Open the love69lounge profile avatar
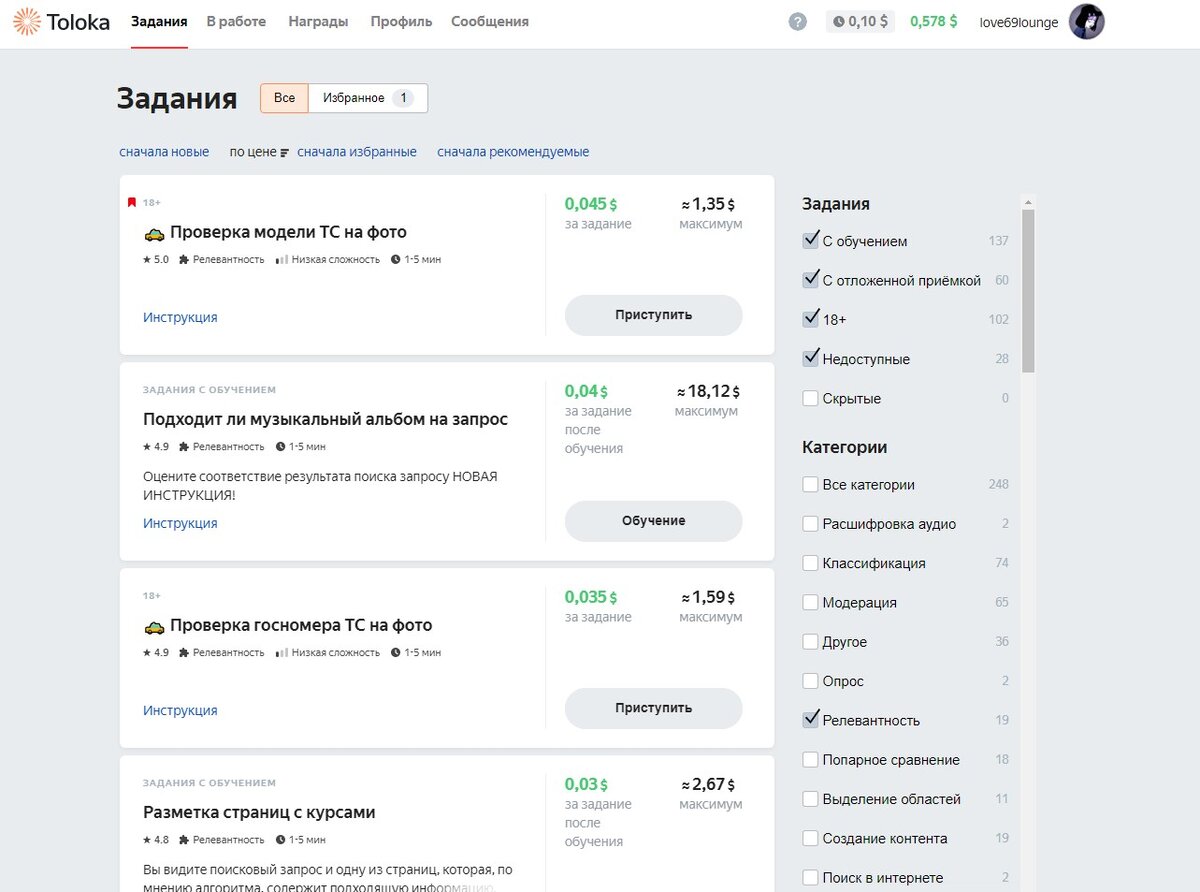Viewport: 1200px width, 892px height. [1086, 22]
